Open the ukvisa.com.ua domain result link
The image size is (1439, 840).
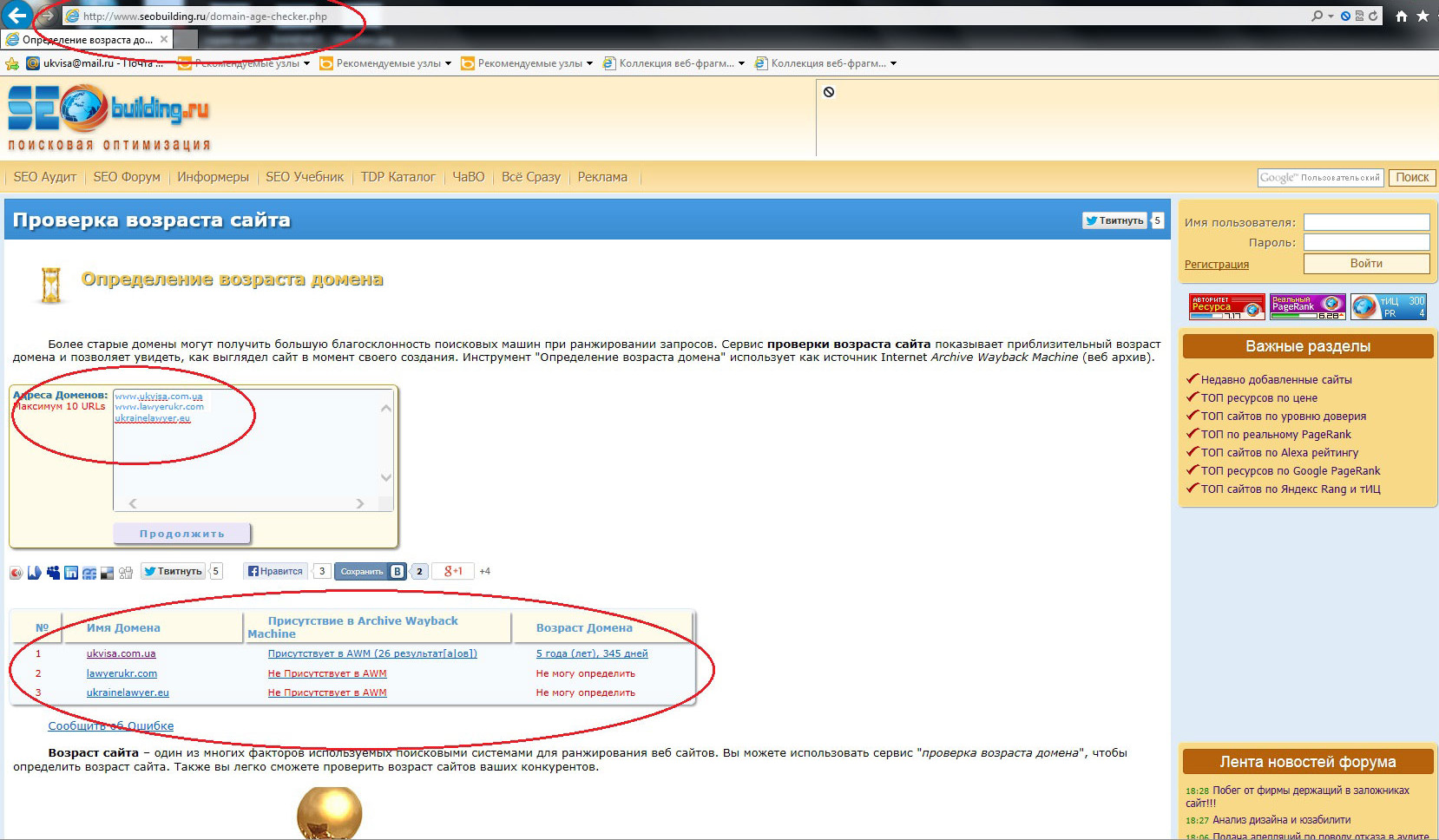click(121, 653)
